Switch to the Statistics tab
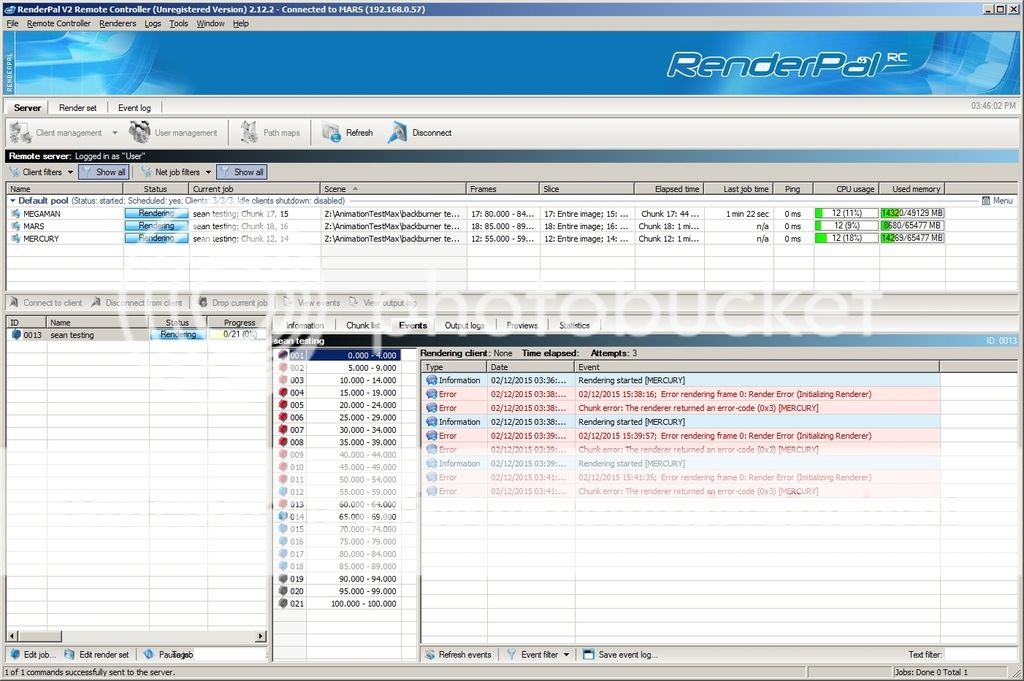Screen dimensions: 1024x681 [574, 325]
